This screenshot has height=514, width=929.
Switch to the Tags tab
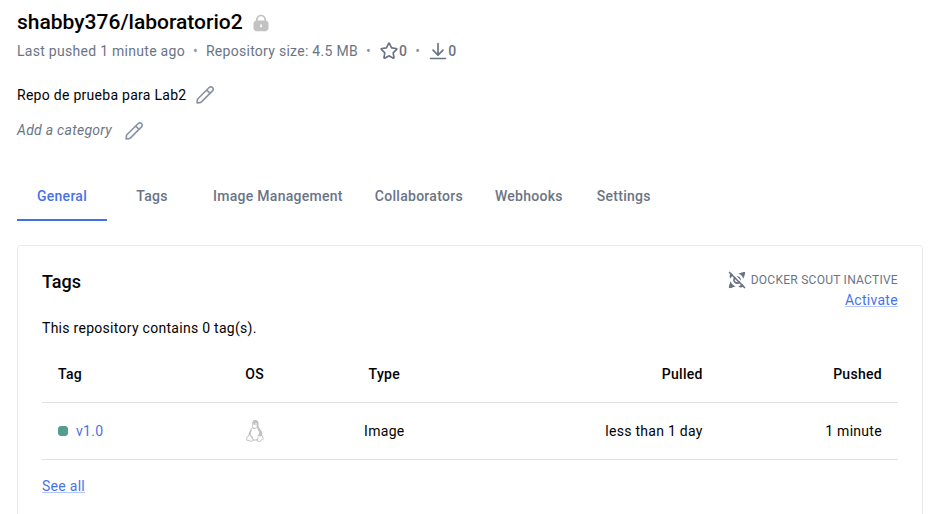[152, 196]
